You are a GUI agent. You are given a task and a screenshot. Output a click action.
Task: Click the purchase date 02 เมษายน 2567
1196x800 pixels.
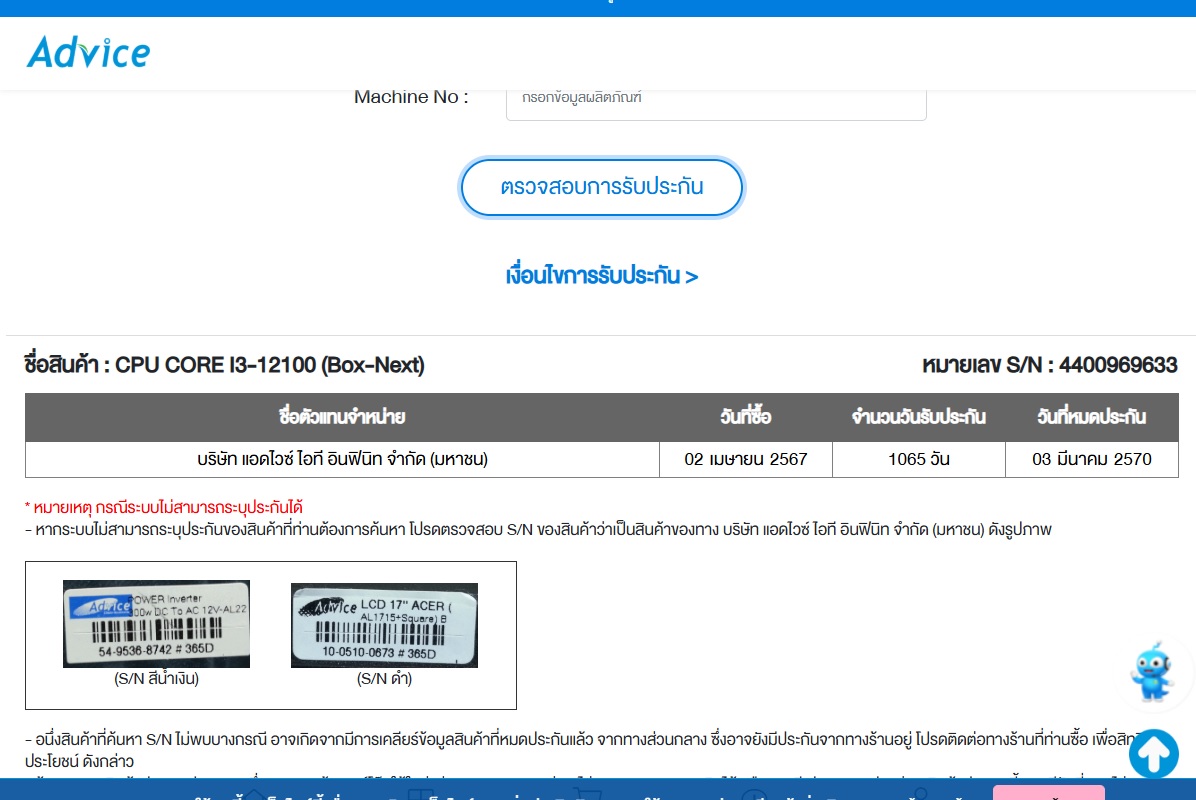tap(746, 459)
